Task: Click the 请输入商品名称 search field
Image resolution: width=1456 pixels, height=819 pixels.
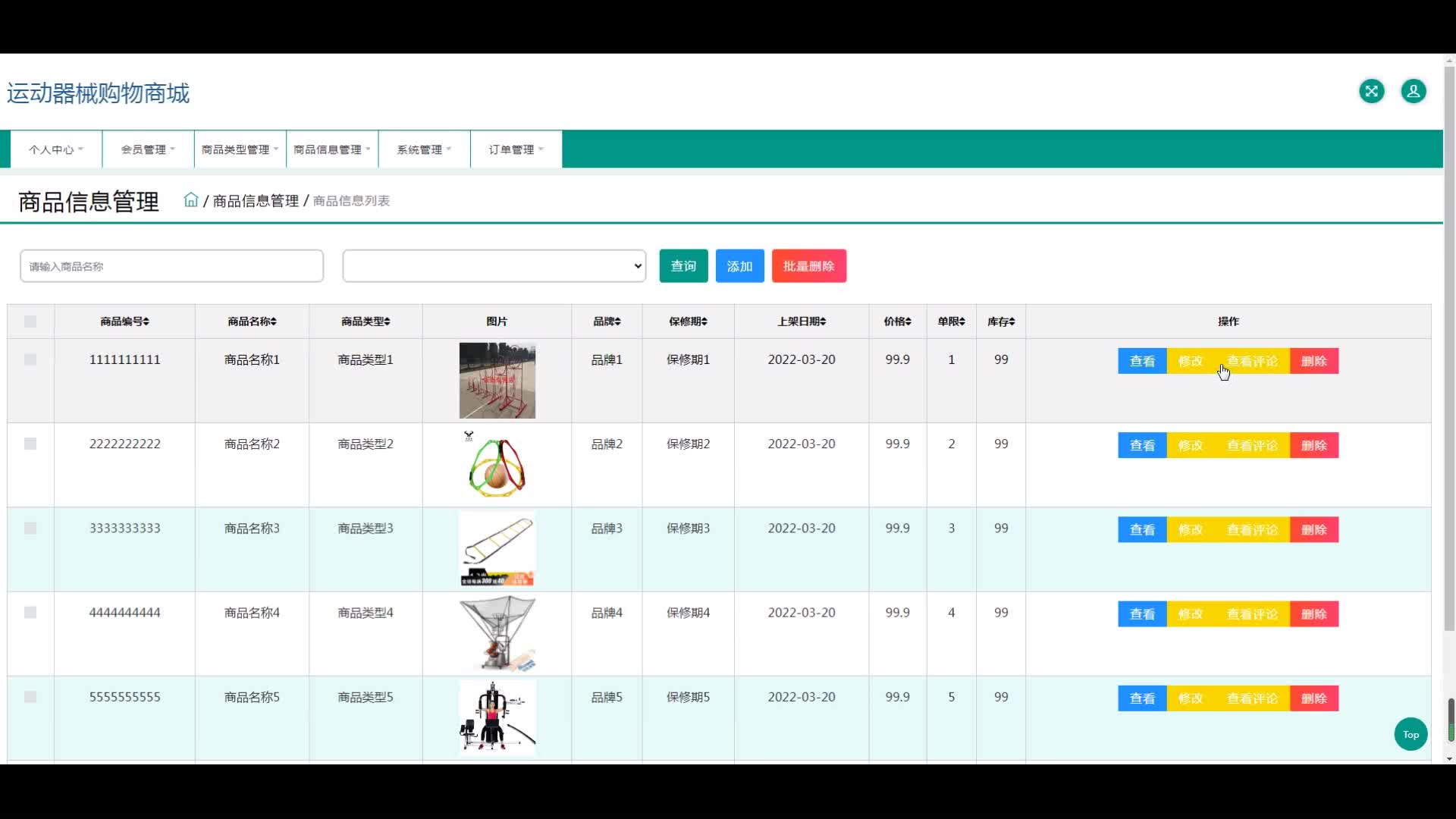Action: tap(172, 266)
